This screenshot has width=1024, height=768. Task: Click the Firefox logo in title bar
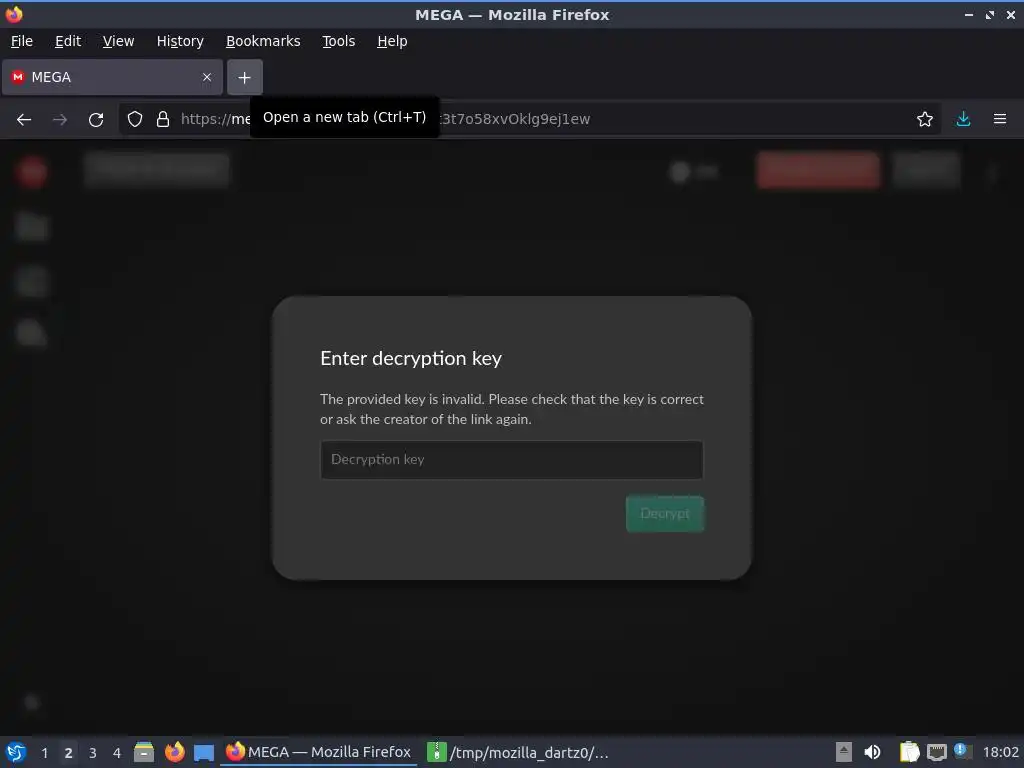(14, 14)
